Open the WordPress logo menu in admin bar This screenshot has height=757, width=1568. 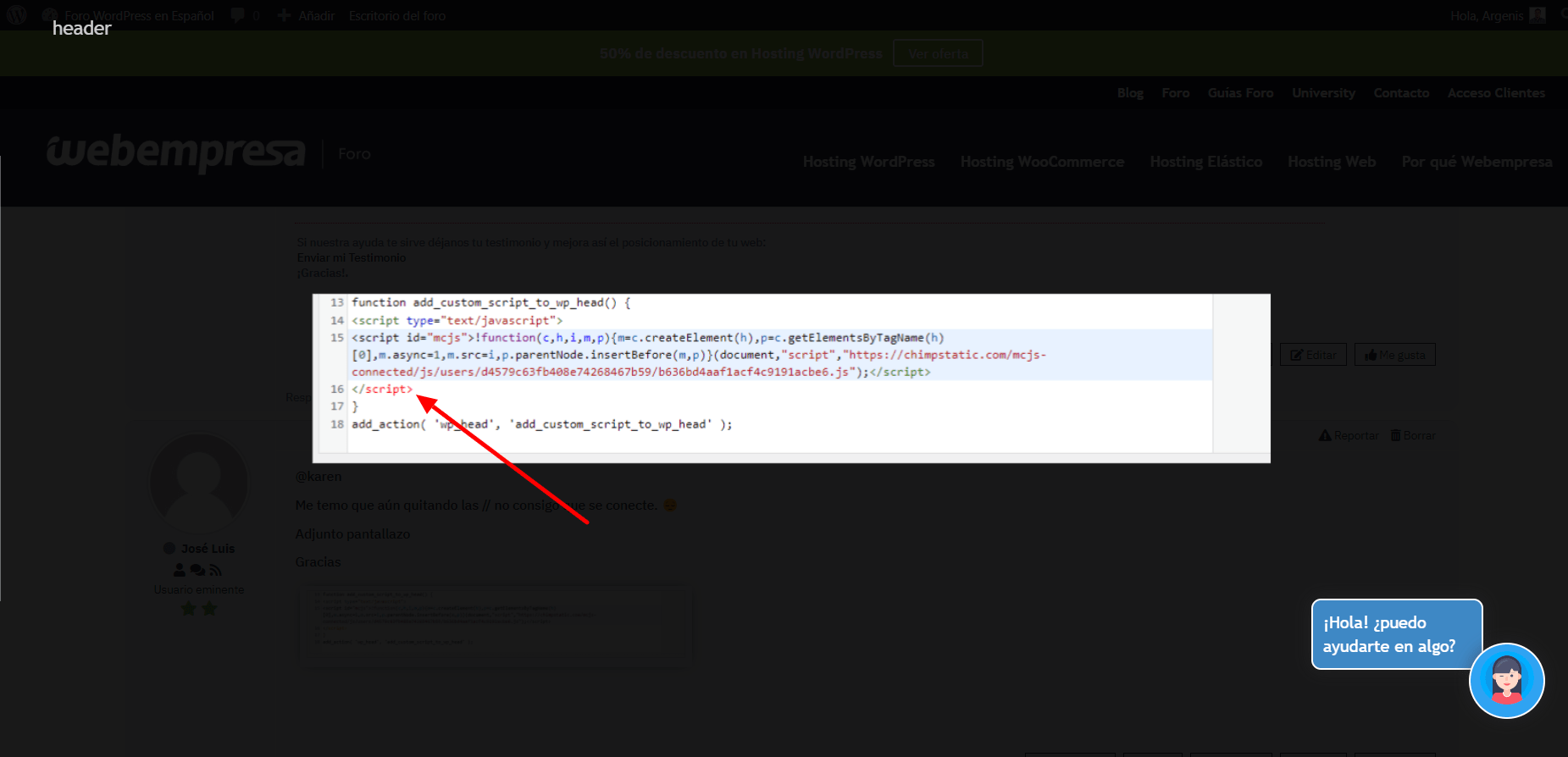[17, 15]
